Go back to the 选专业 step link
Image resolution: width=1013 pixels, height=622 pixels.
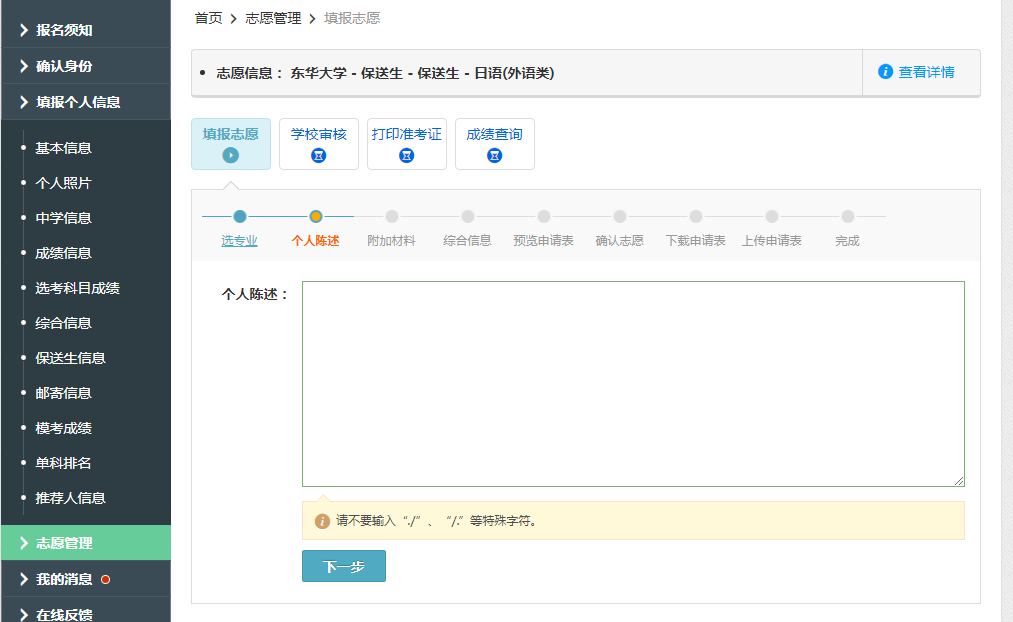point(239,241)
